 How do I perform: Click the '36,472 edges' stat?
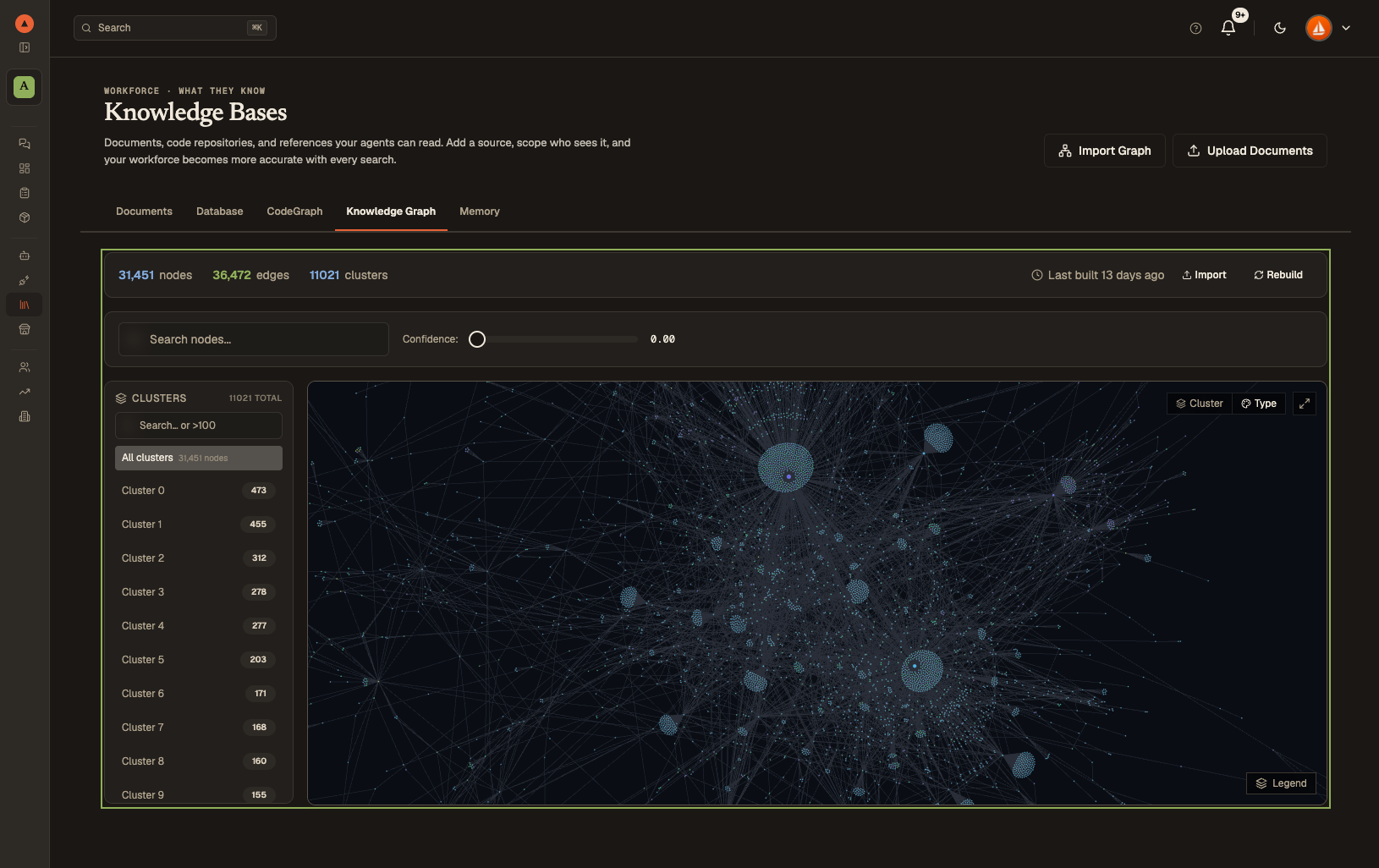click(x=250, y=275)
